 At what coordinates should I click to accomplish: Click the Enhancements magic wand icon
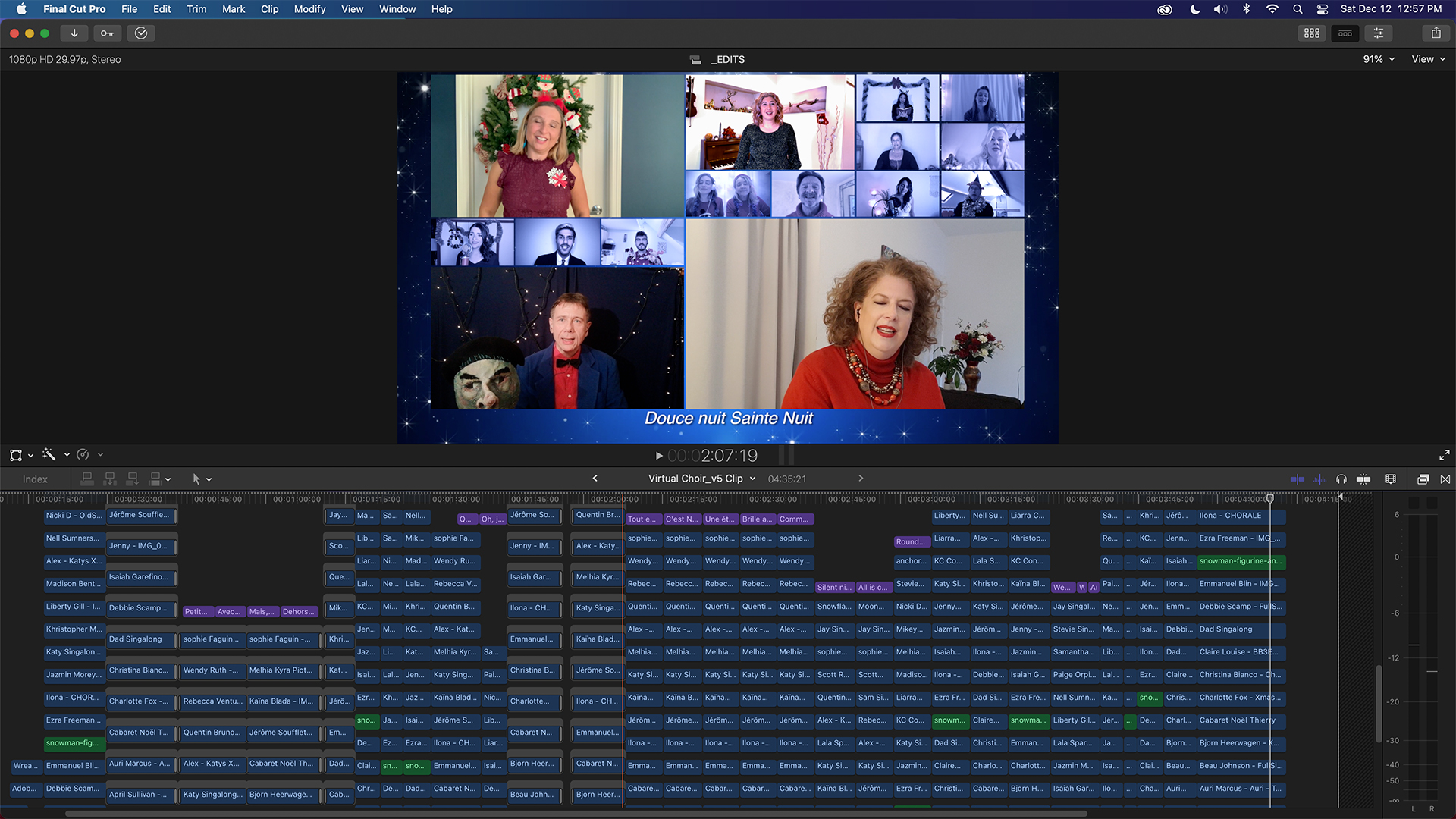(49, 455)
